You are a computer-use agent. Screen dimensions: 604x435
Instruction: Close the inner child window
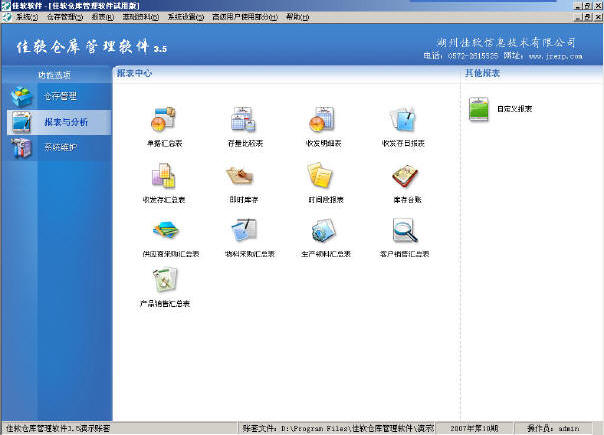point(598,17)
